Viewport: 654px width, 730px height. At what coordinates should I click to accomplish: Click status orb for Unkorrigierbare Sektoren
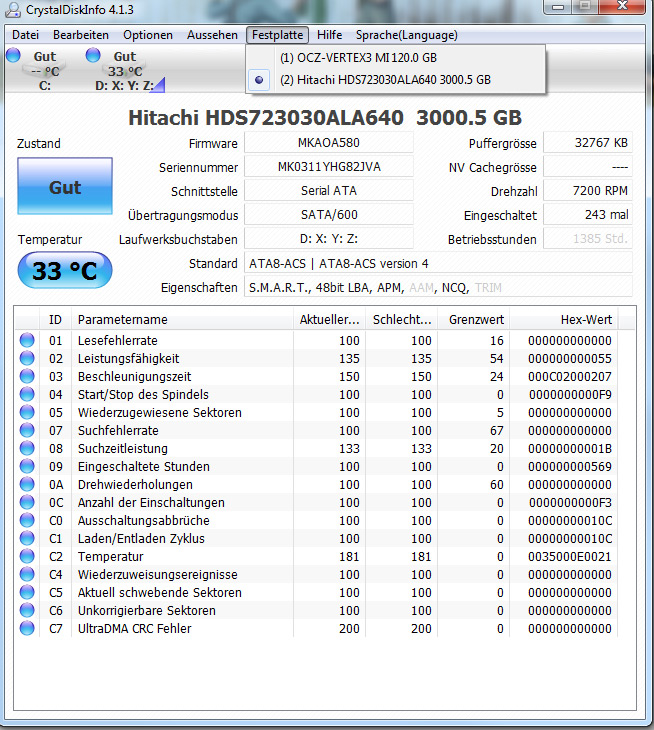(27, 610)
